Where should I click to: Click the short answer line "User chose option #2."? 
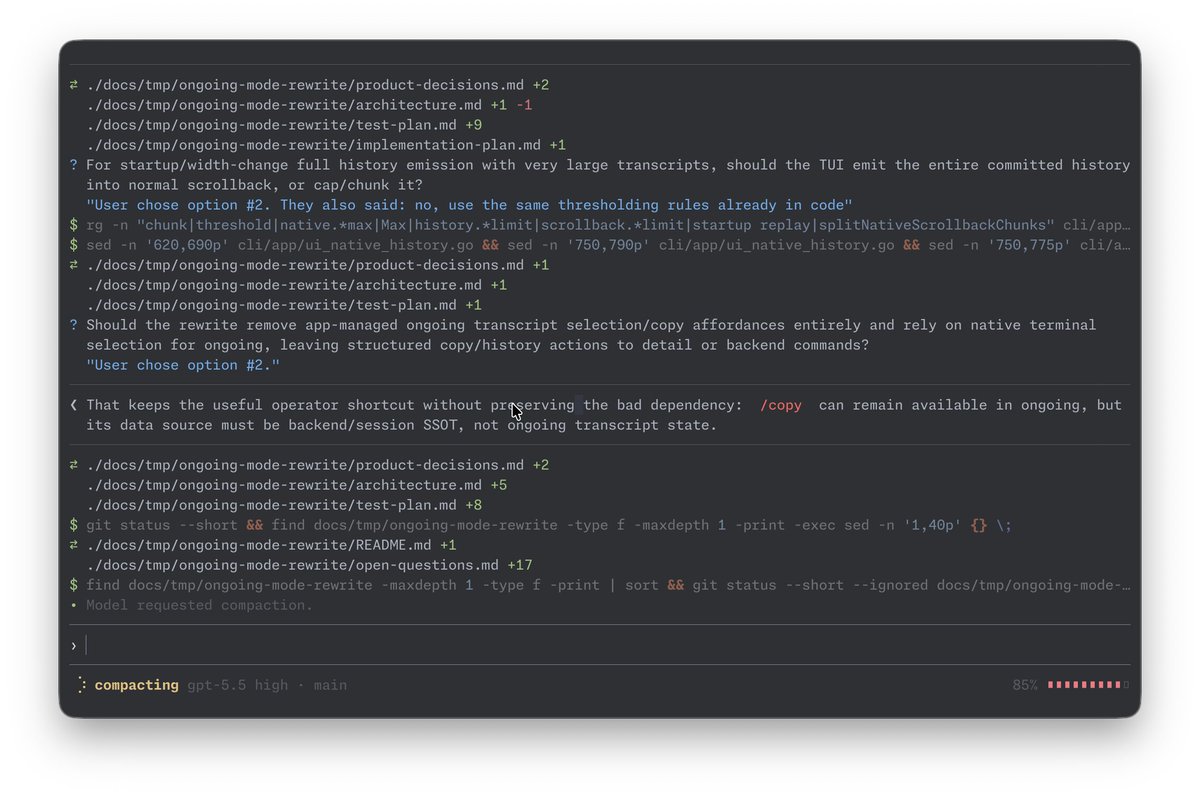click(x=183, y=365)
